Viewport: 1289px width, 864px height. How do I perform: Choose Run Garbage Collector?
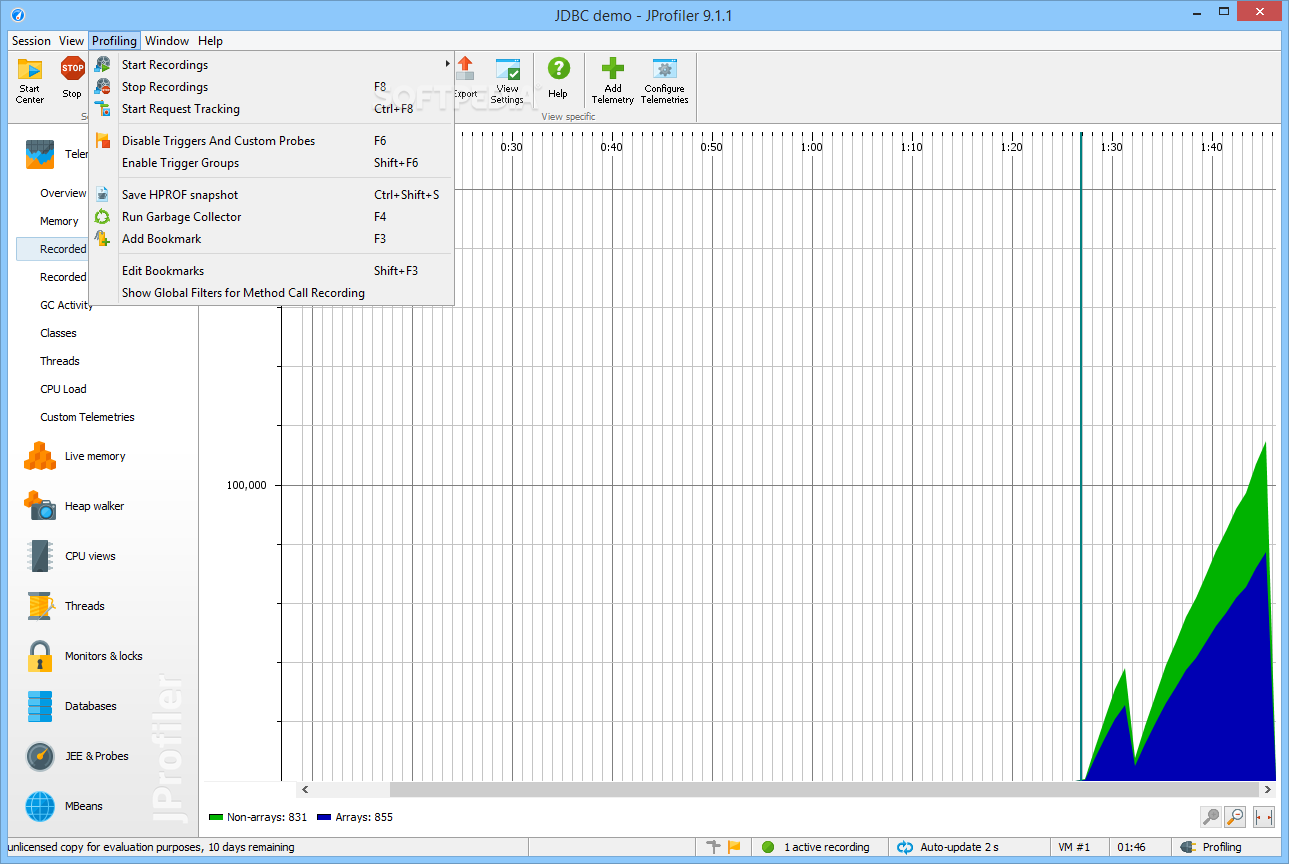(272, 217)
